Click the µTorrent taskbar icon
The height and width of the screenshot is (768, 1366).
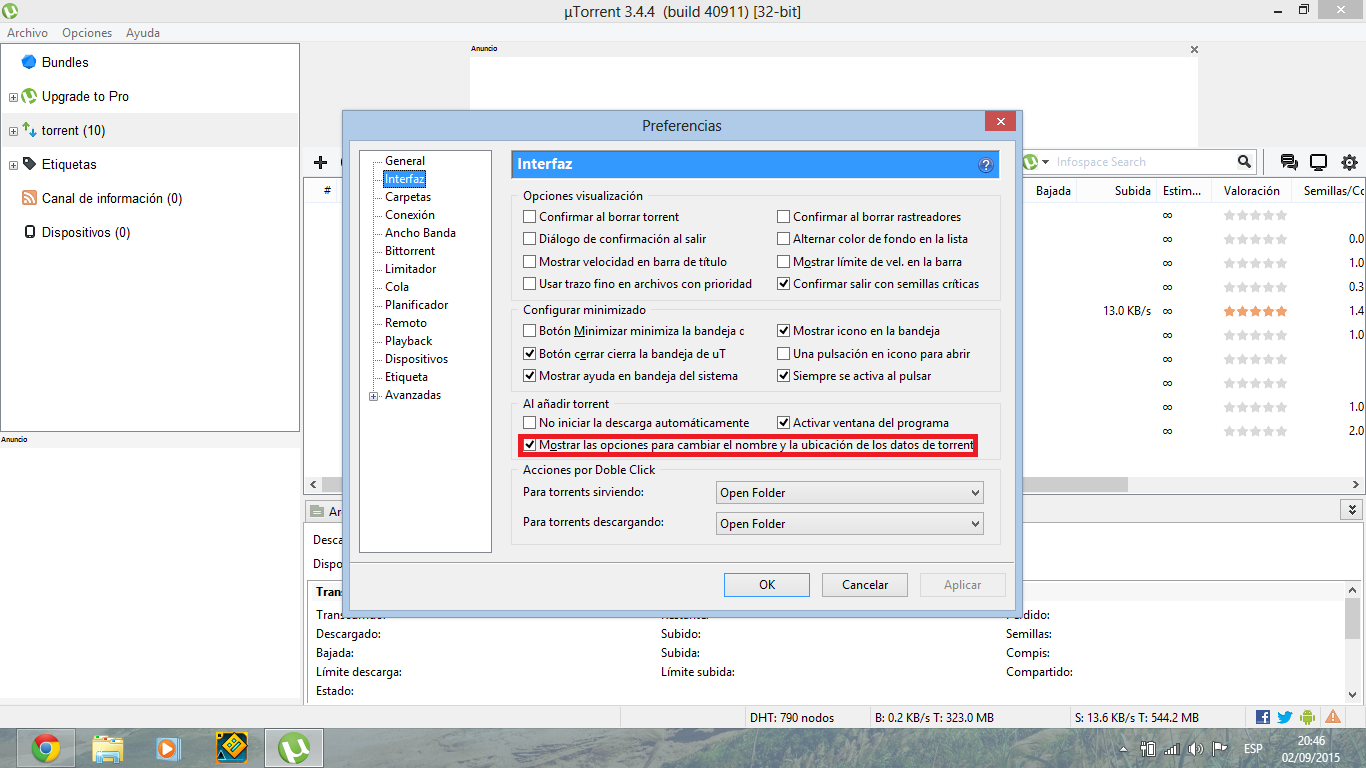(293, 748)
